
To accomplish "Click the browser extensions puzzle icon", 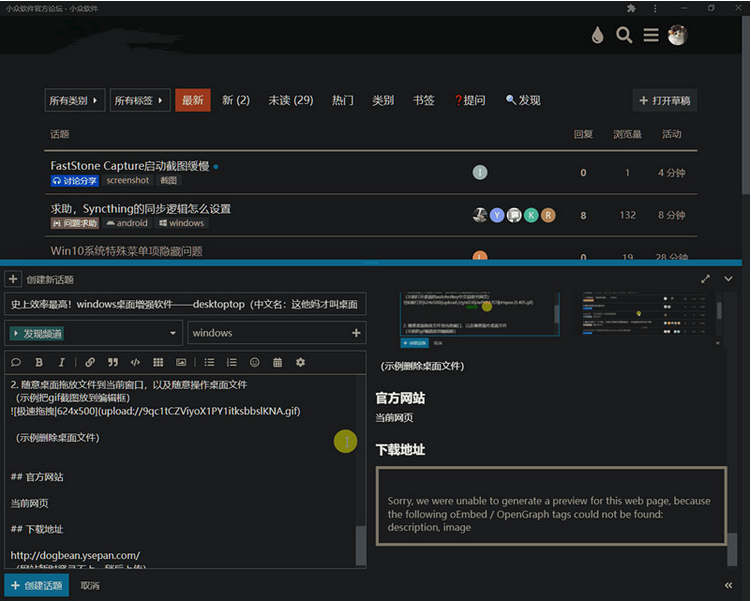I will tap(631, 8).
